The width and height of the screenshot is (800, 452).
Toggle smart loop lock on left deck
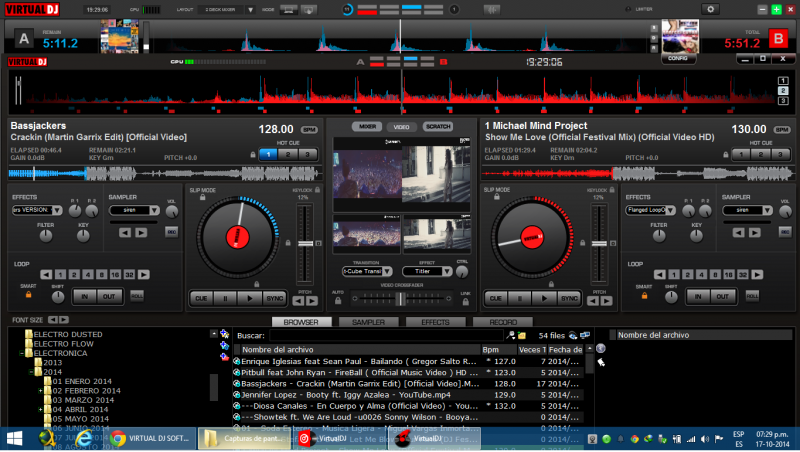click(28, 294)
